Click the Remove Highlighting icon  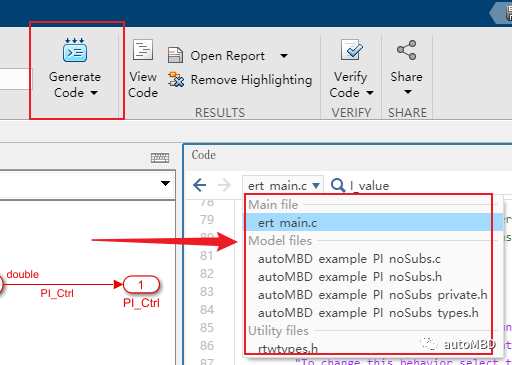pos(176,79)
